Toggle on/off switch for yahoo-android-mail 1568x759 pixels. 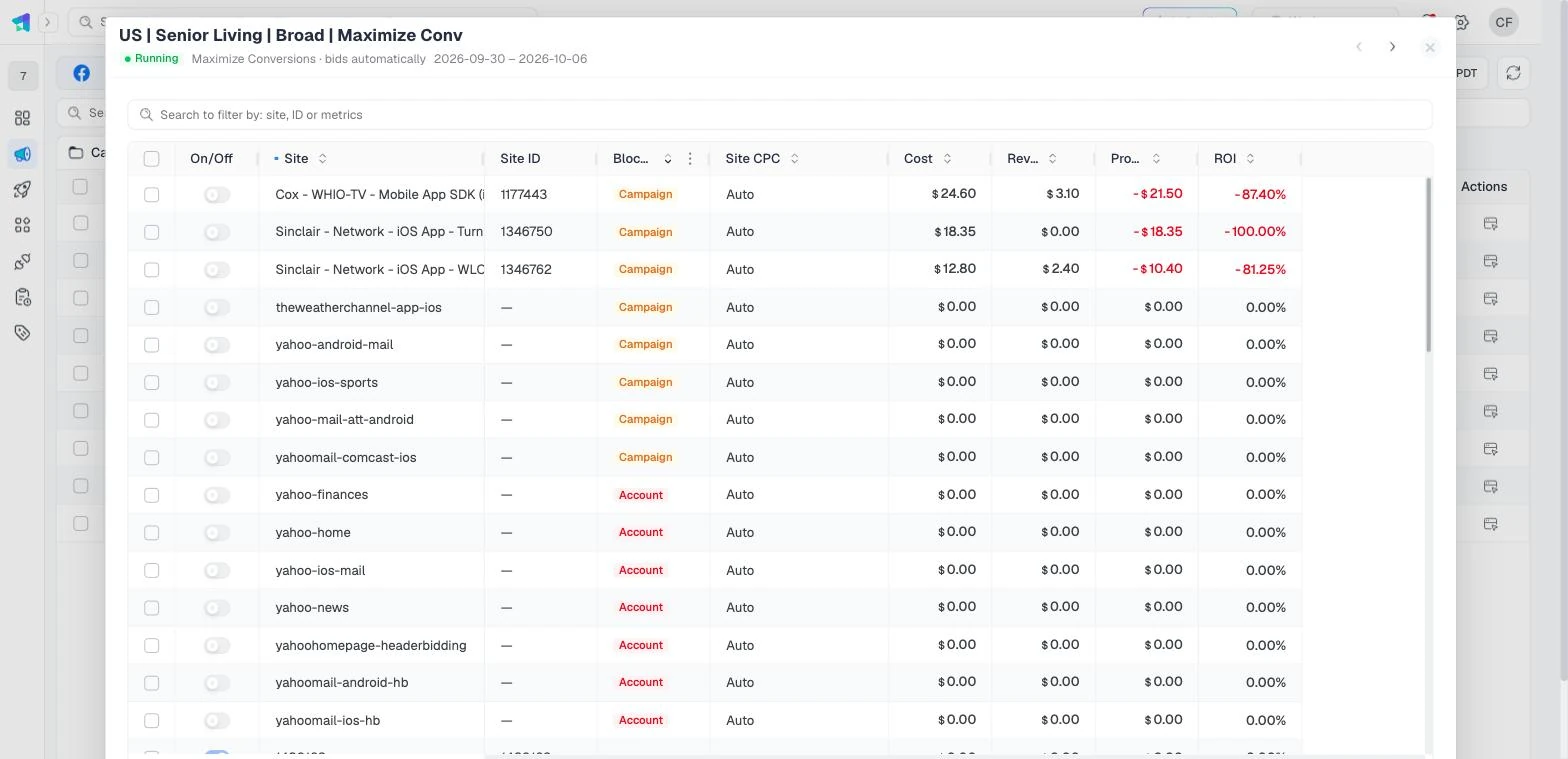216,345
